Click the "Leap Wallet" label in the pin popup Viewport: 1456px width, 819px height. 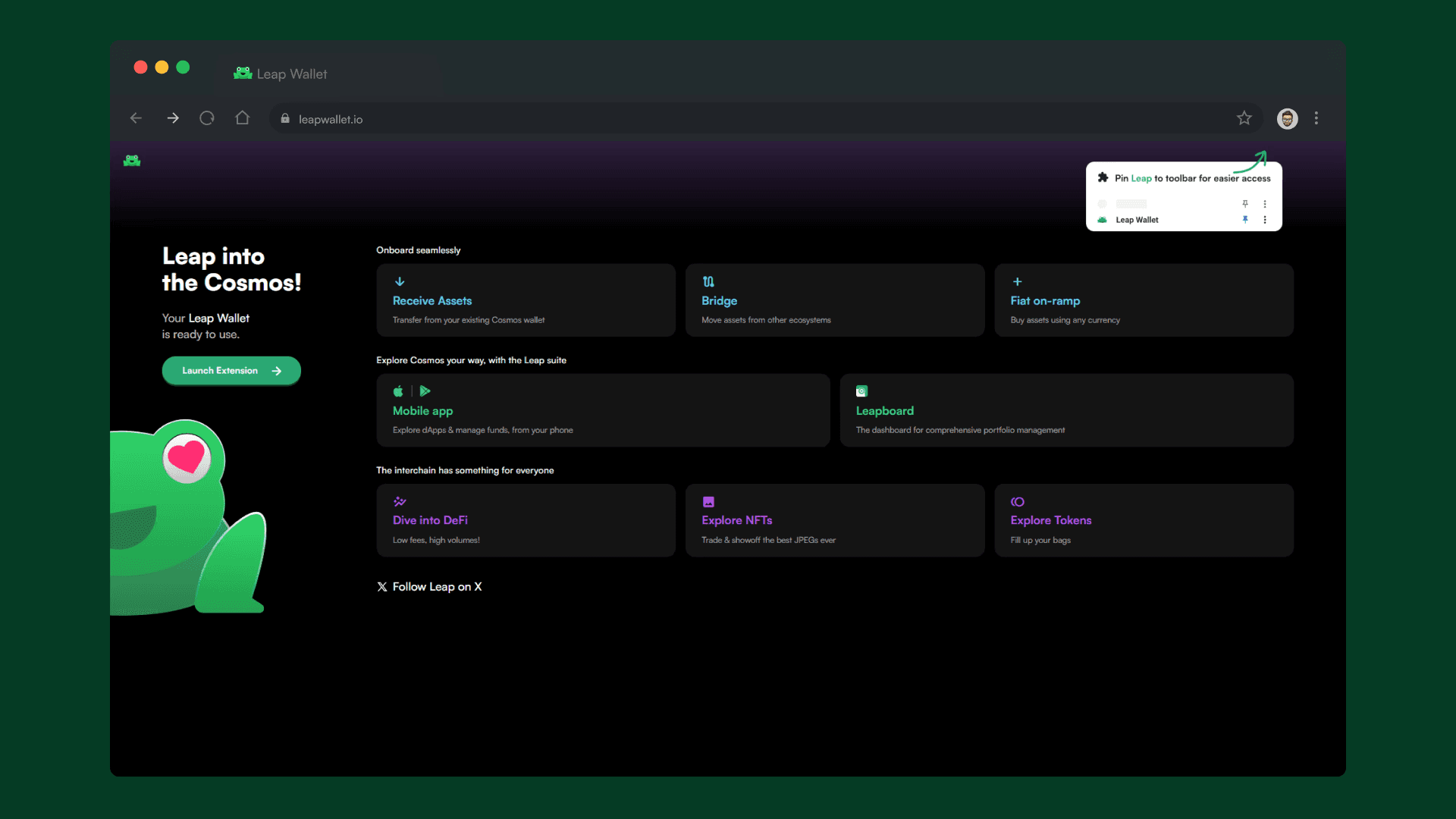click(1137, 220)
